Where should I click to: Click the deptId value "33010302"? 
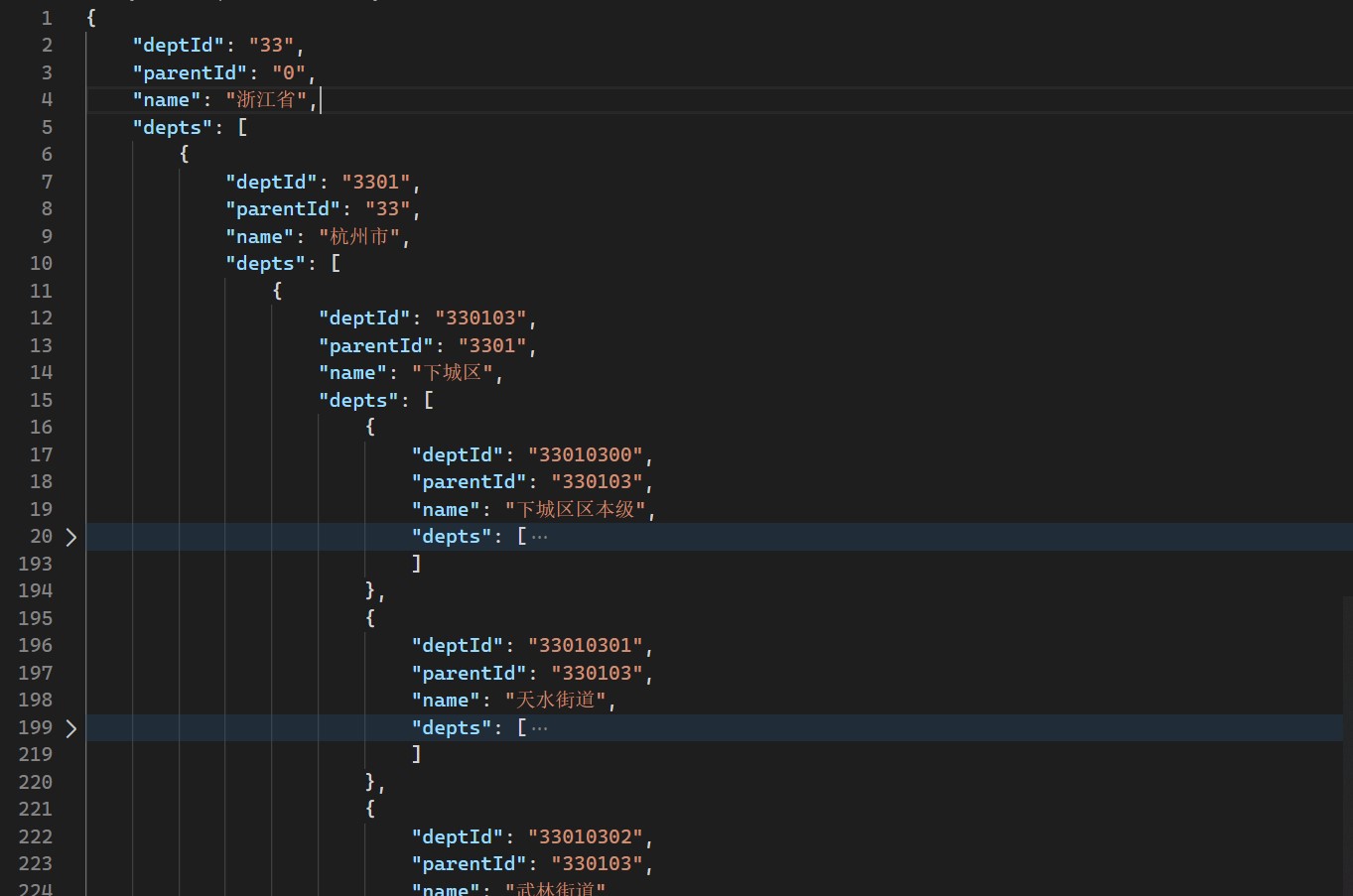[x=586, y=837]
